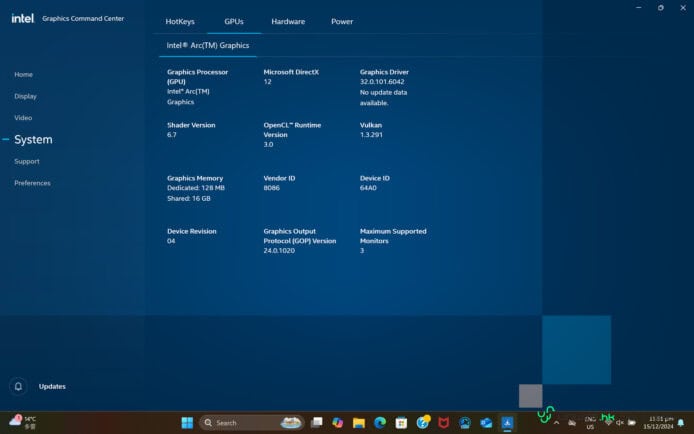Open Outlook from taskbar
Screen dimensions: 694x434
[x=486, y=423]
